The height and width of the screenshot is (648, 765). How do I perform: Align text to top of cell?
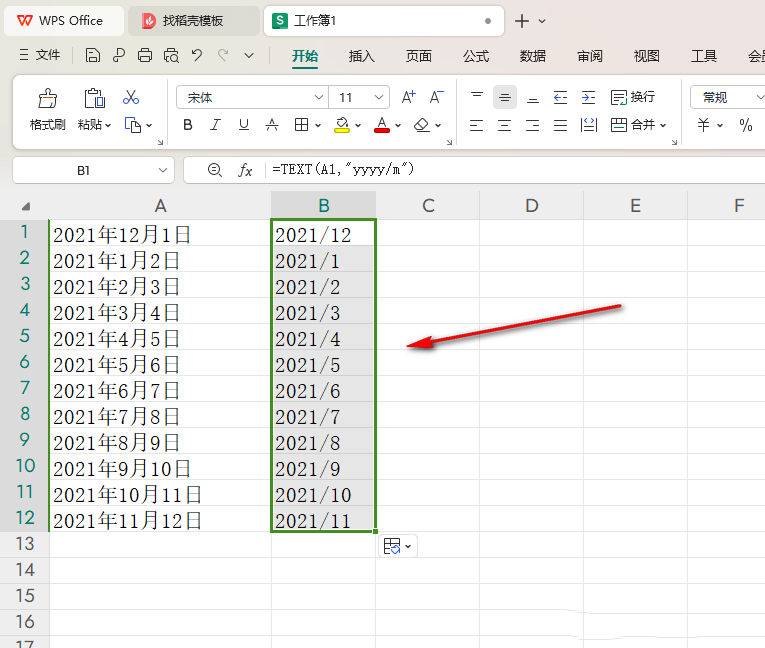477,97
